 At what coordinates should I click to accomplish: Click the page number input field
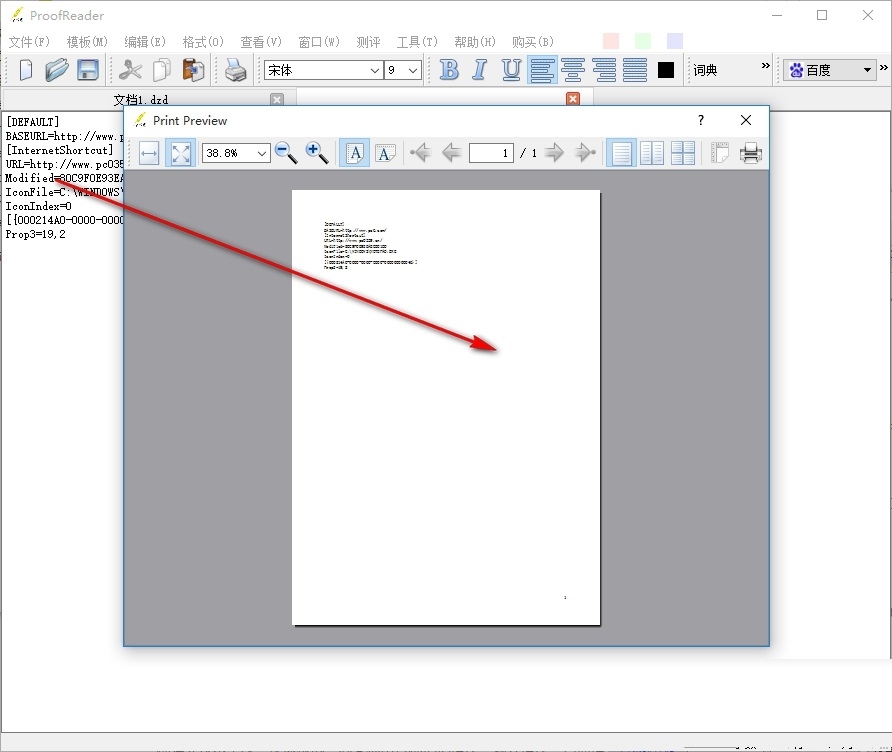(491, 153)
